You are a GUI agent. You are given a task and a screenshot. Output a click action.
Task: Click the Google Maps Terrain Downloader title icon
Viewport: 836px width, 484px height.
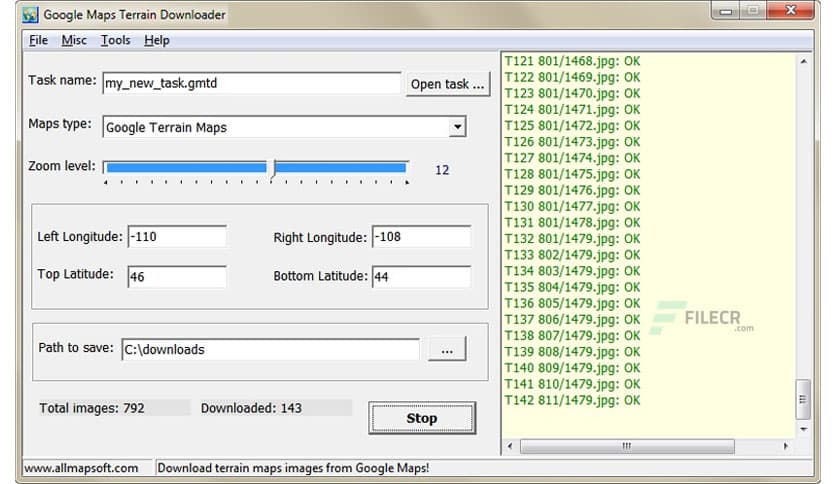[30, 15]
